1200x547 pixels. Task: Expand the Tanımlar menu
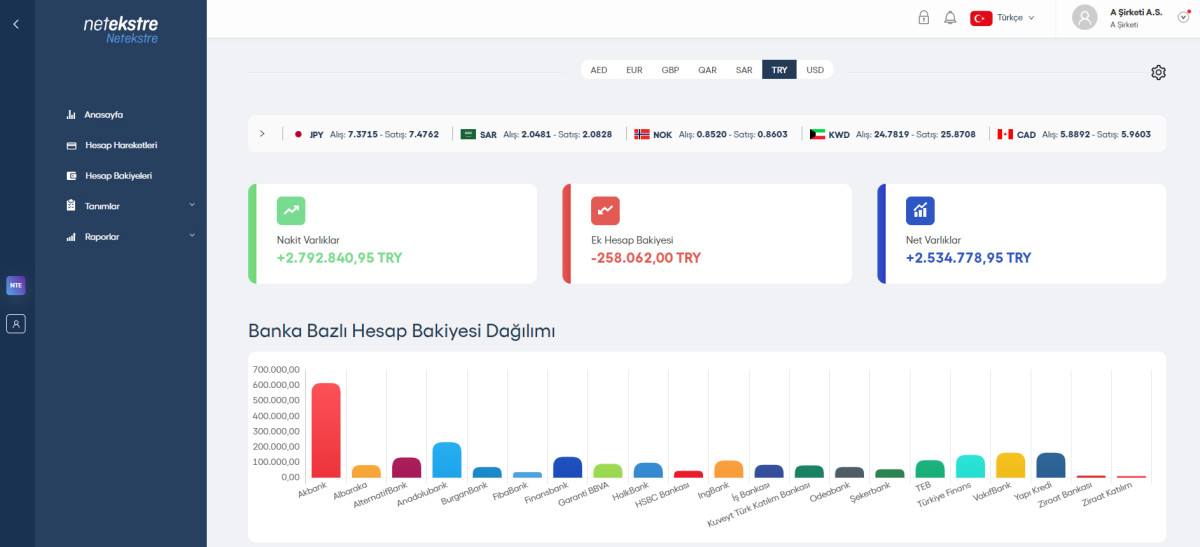[x=130, y=206]
